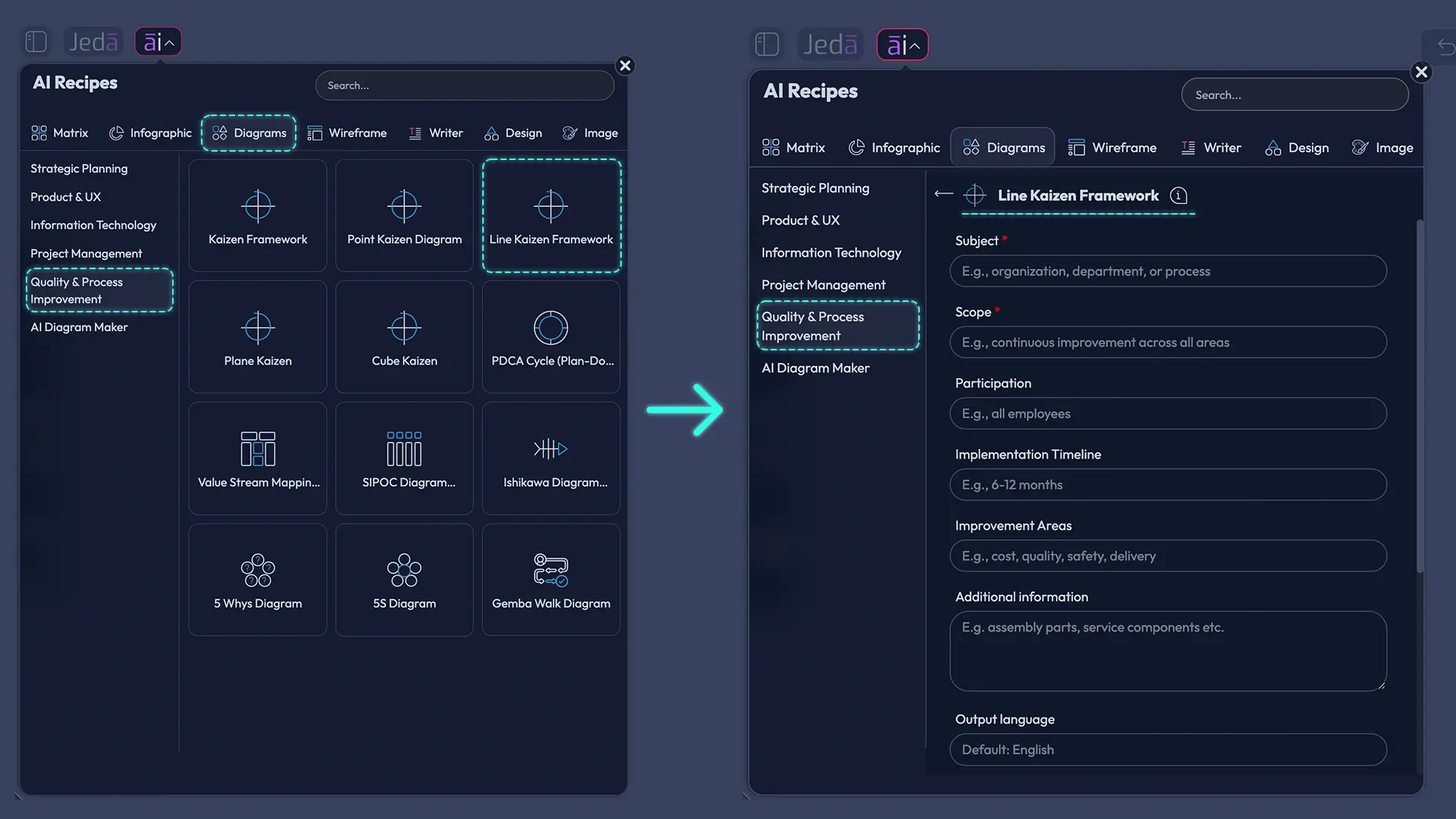1456x819 pixels.
Task: Switch to Writer tab in right panel
Action: (1210, 147)
